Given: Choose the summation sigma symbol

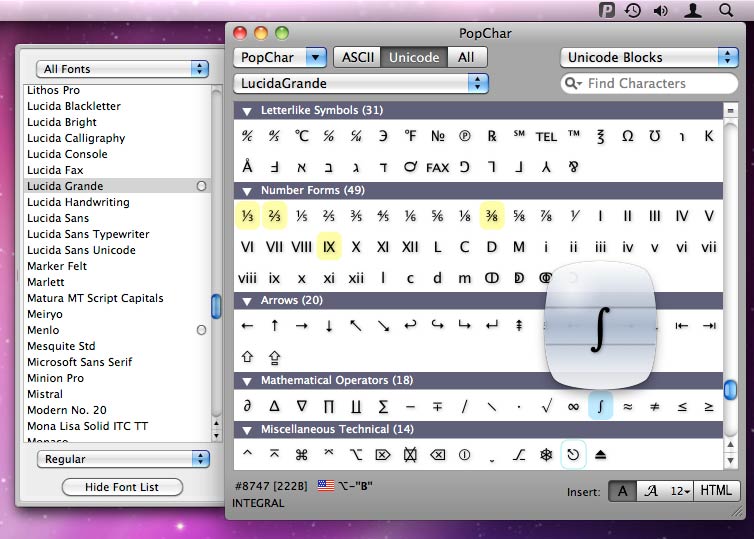Looking at the screenshot, I should [x=383, y=407].
